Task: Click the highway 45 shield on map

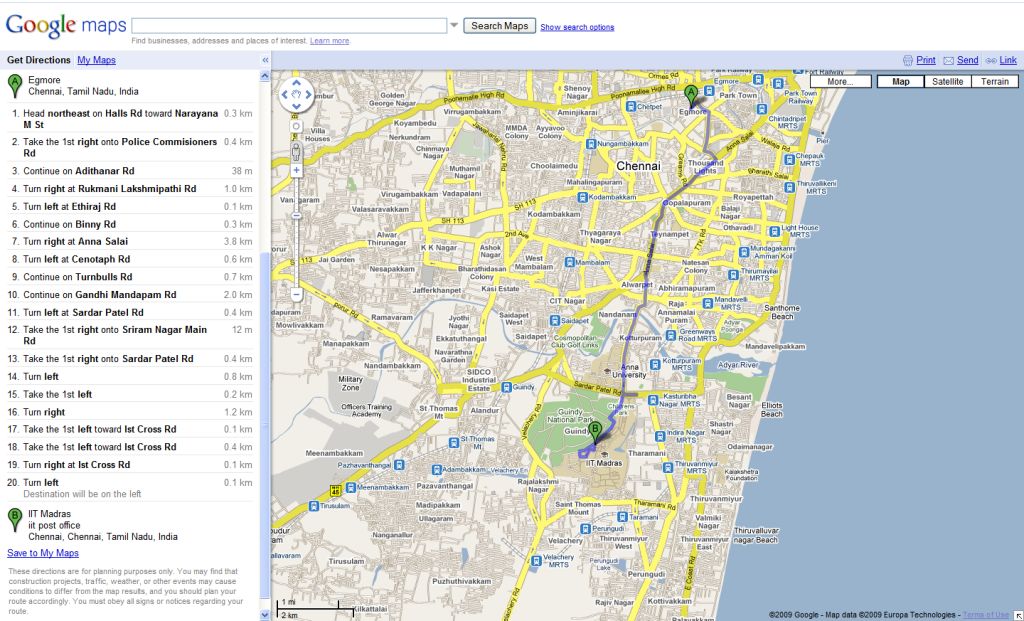Action: (336, 489)
